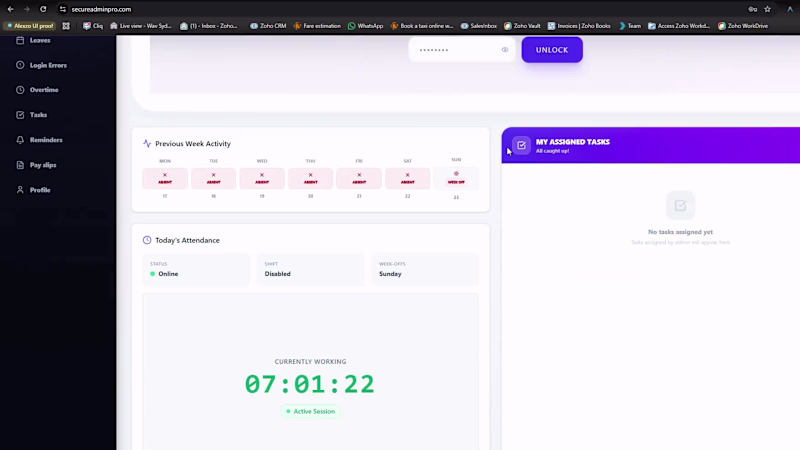Click the Active Session badge
The height and width of the screenshot is (450, 800).
point(310,411)
